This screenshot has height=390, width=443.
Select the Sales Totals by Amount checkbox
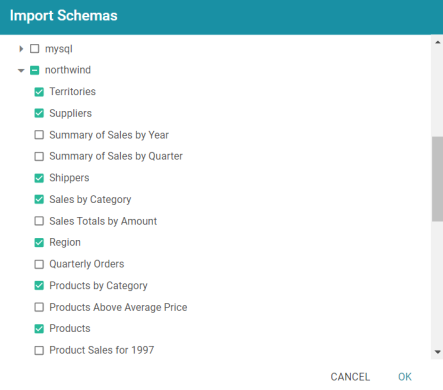coord(39,221)
